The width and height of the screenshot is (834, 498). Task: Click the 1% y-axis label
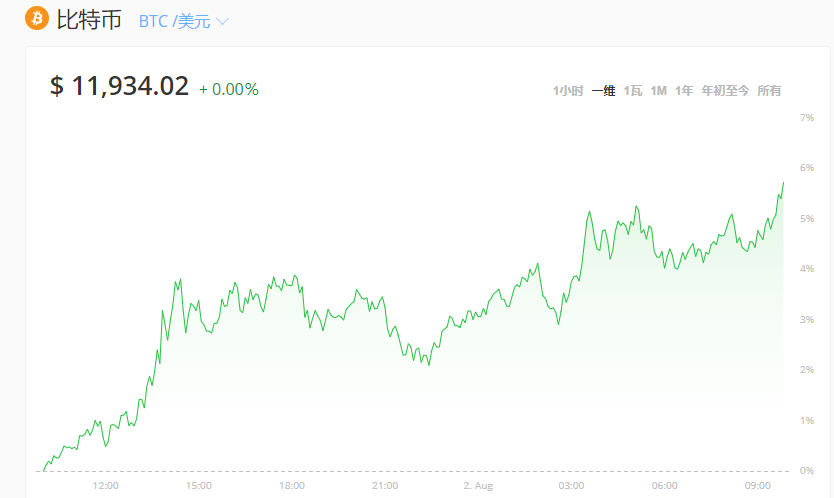click(807, 420)
